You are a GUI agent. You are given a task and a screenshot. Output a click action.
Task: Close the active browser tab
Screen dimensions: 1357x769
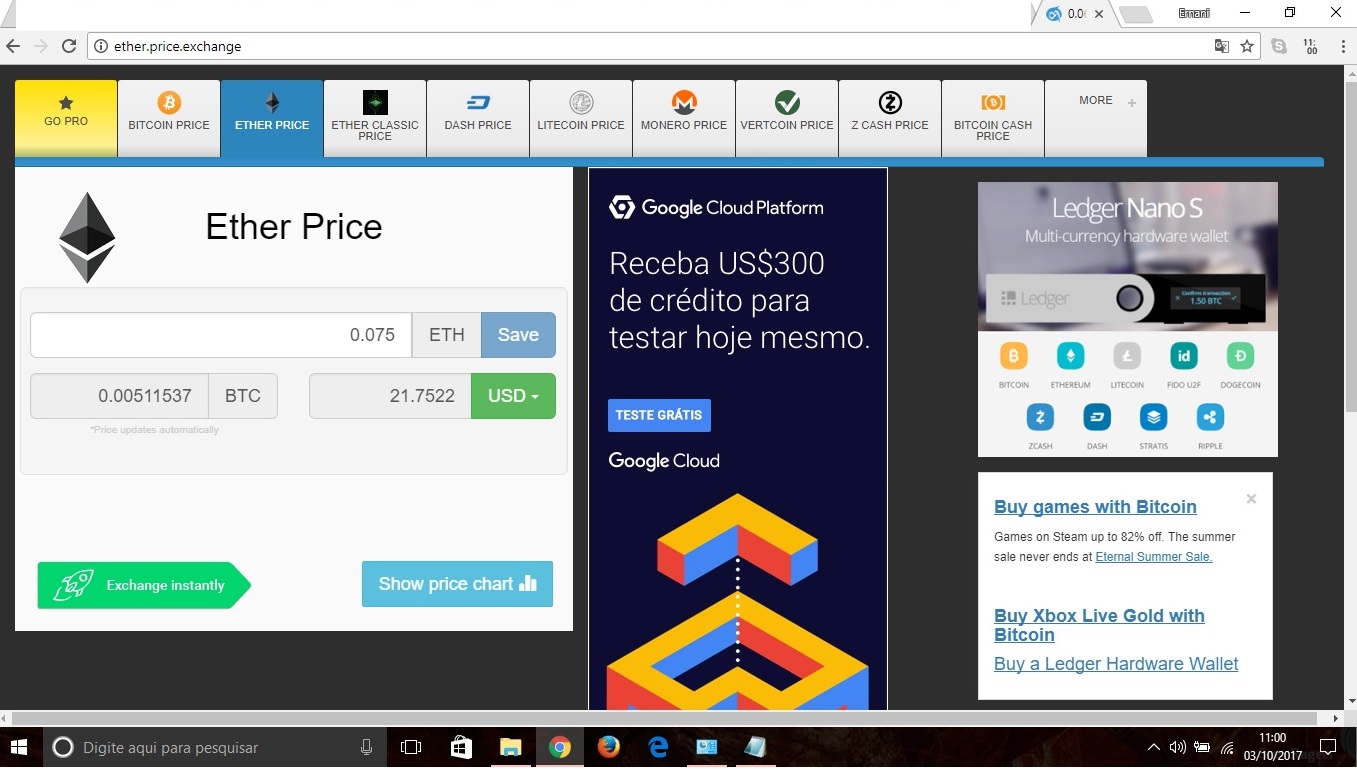pyautogui.click(x=1099, y=14)
